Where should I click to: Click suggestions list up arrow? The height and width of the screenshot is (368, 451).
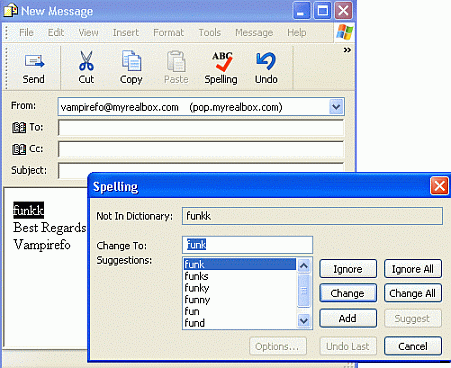click(x=304, y=266)
